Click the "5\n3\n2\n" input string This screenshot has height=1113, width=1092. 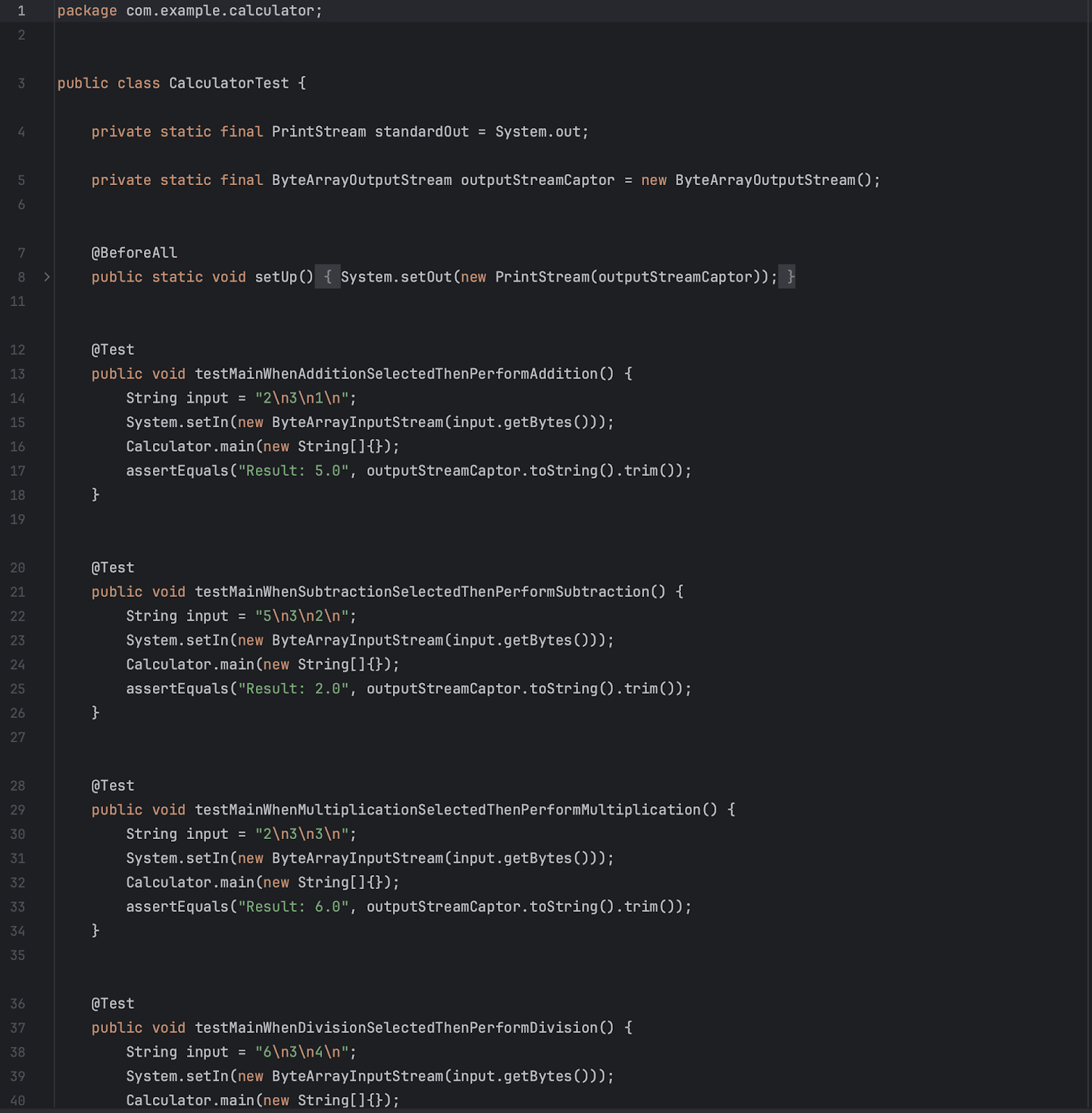(301, 616)
